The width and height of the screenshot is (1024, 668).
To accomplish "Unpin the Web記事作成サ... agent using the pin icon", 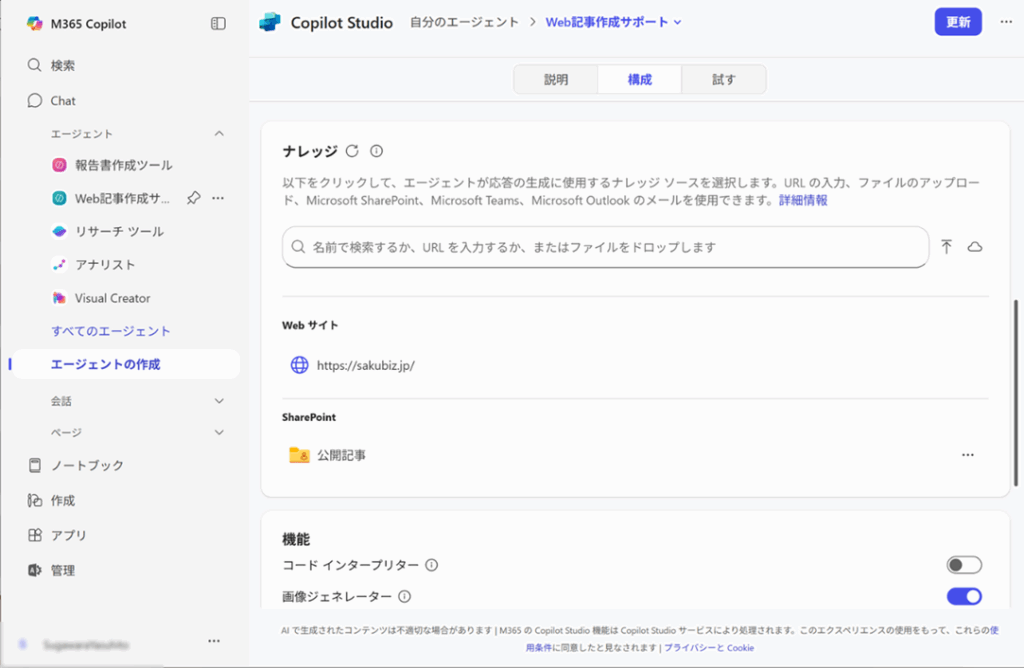I will 193,198.
